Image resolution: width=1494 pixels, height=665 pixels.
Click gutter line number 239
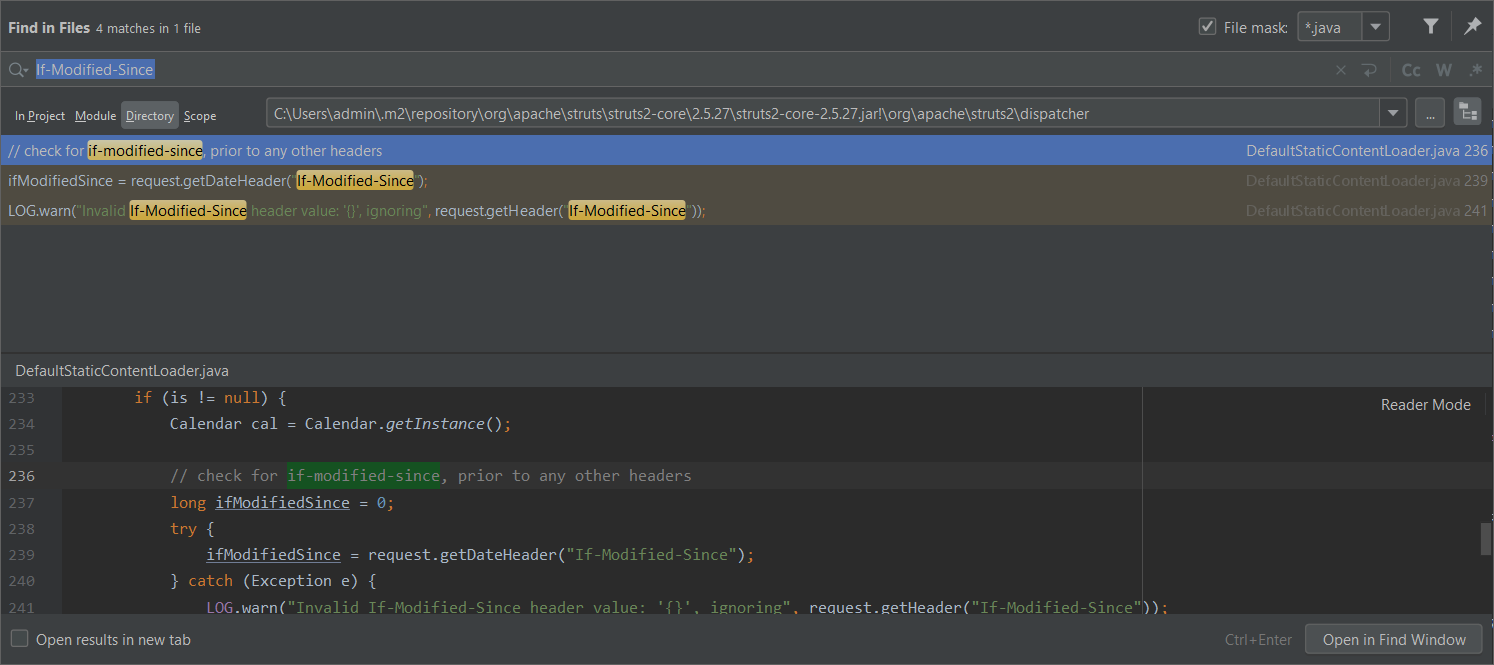coord(21,555)
